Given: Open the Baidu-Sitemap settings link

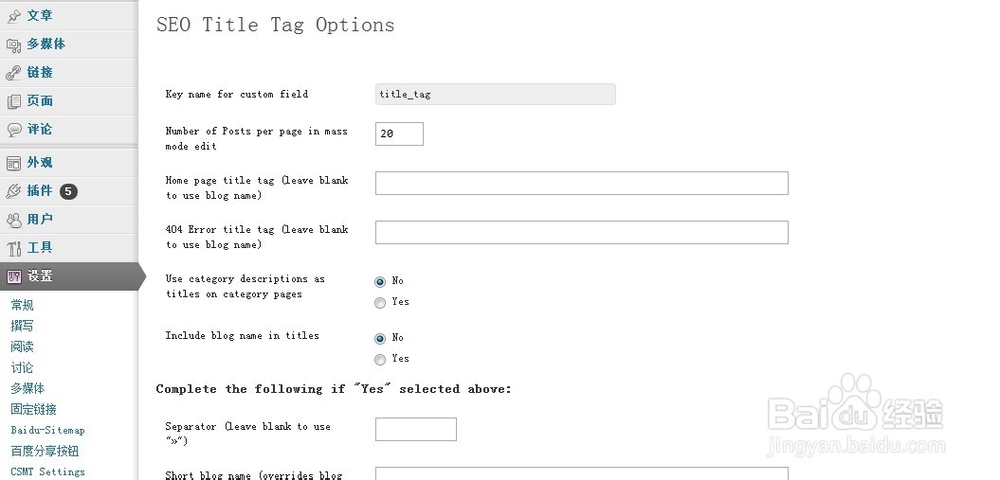Looking at the screenshot, I should pos(48,430).
